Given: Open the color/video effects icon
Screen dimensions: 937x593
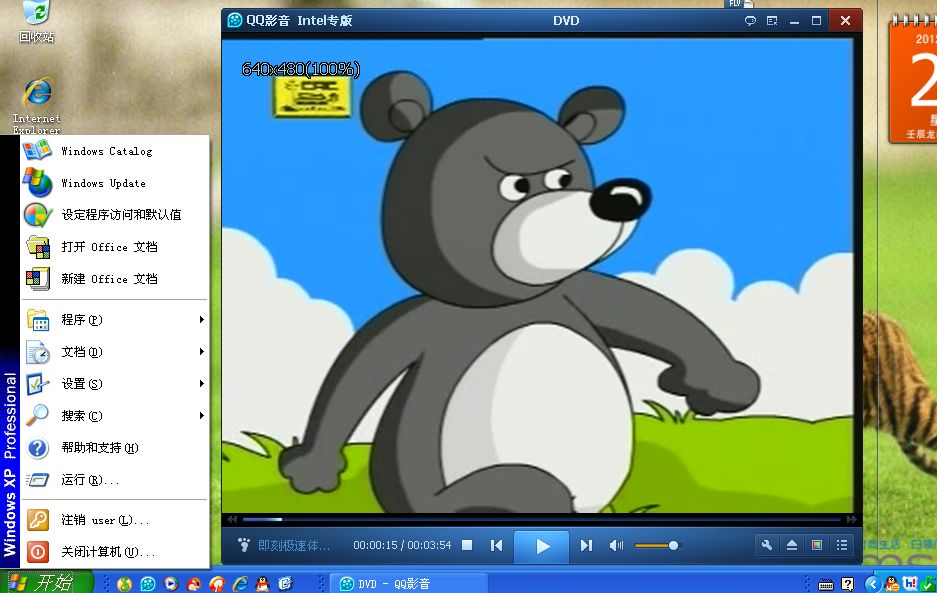Looking at the screenshot, I should [816, 545].
